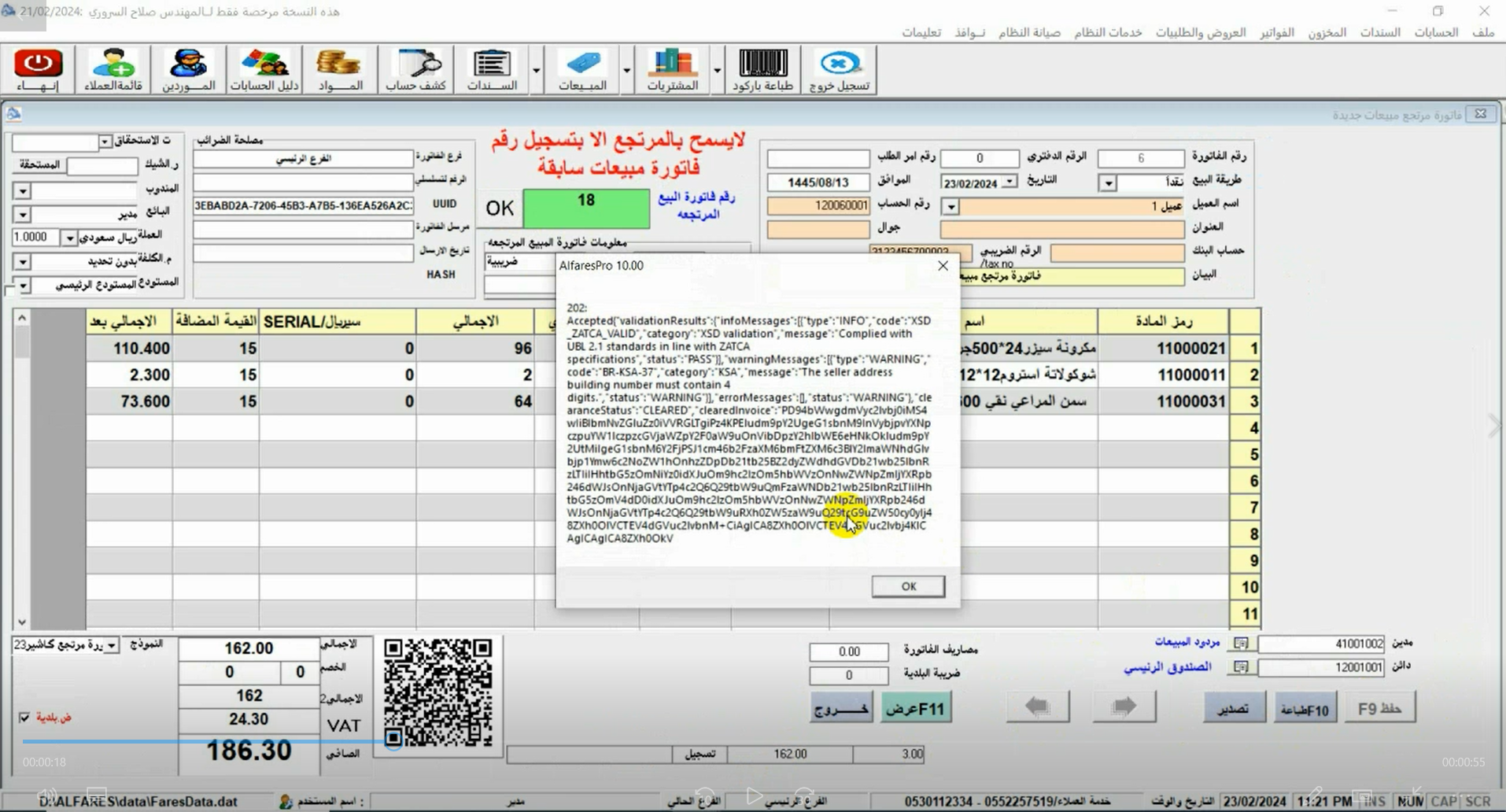Click the رقم الفاتورة invoice number field
Image resolution: width=1506 pixels, height=812 pixels.
pyautogui.click(x=1140, y=158)
